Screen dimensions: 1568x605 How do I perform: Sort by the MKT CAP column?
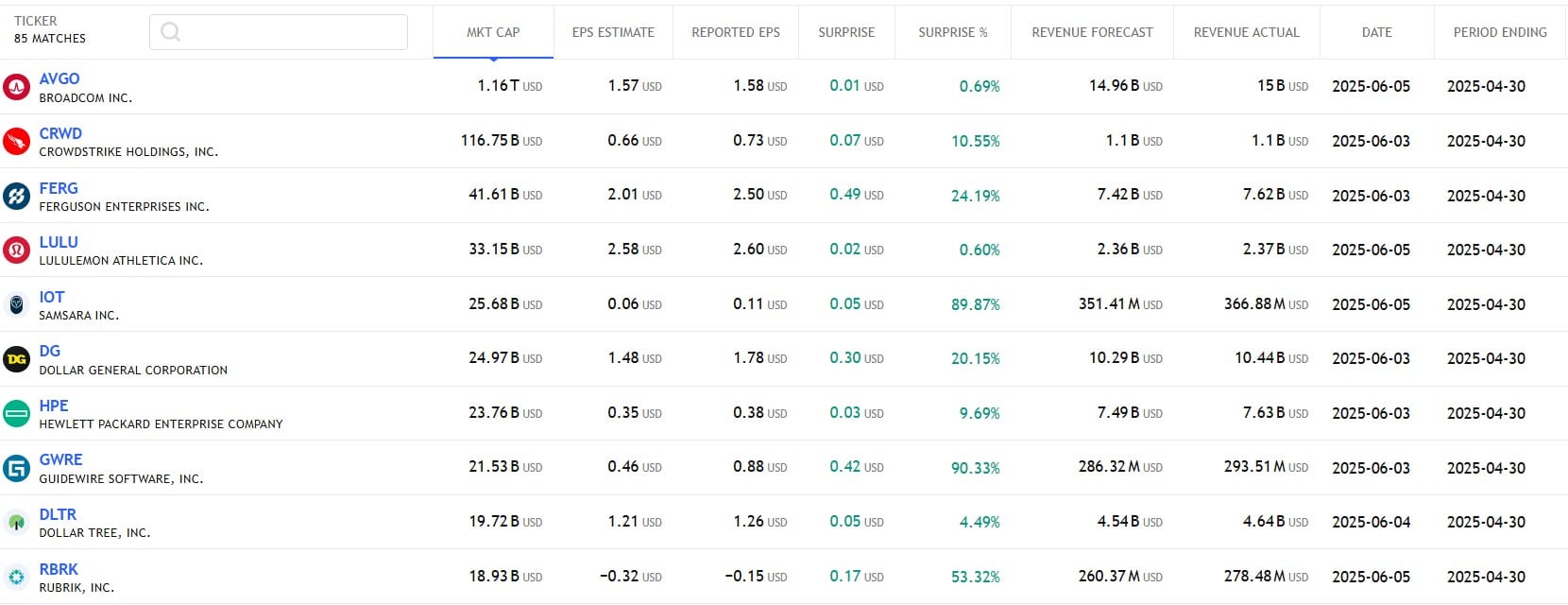pos(493,32)
